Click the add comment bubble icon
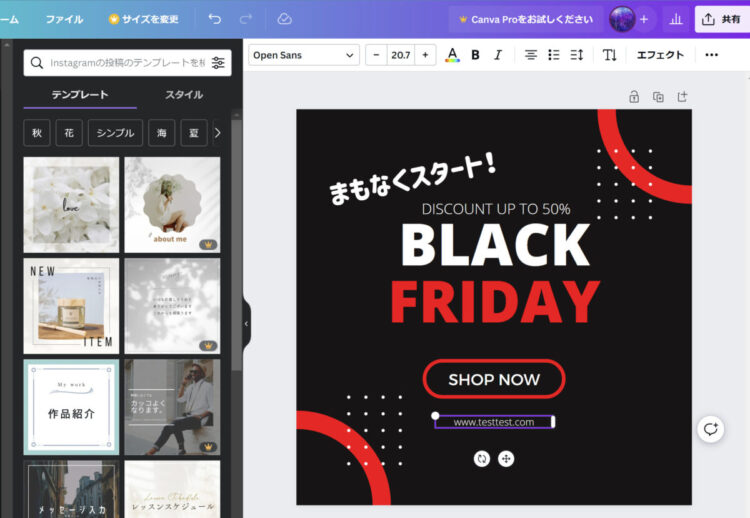750x518 pixels. click(710, 429)
